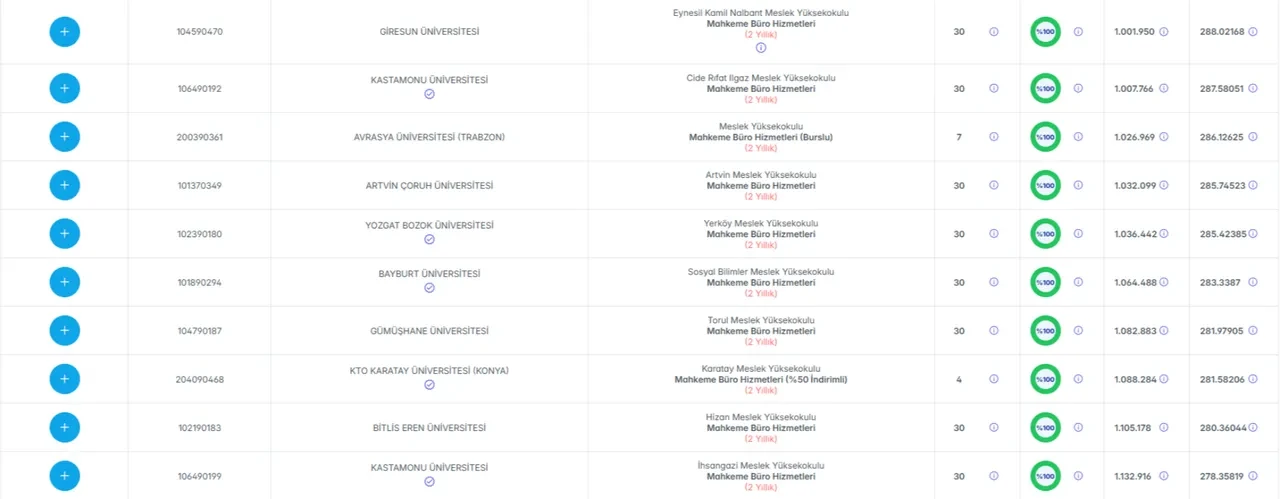Open info icon beside Gümüşhane %100 circle

click(x=1078, y=330)
